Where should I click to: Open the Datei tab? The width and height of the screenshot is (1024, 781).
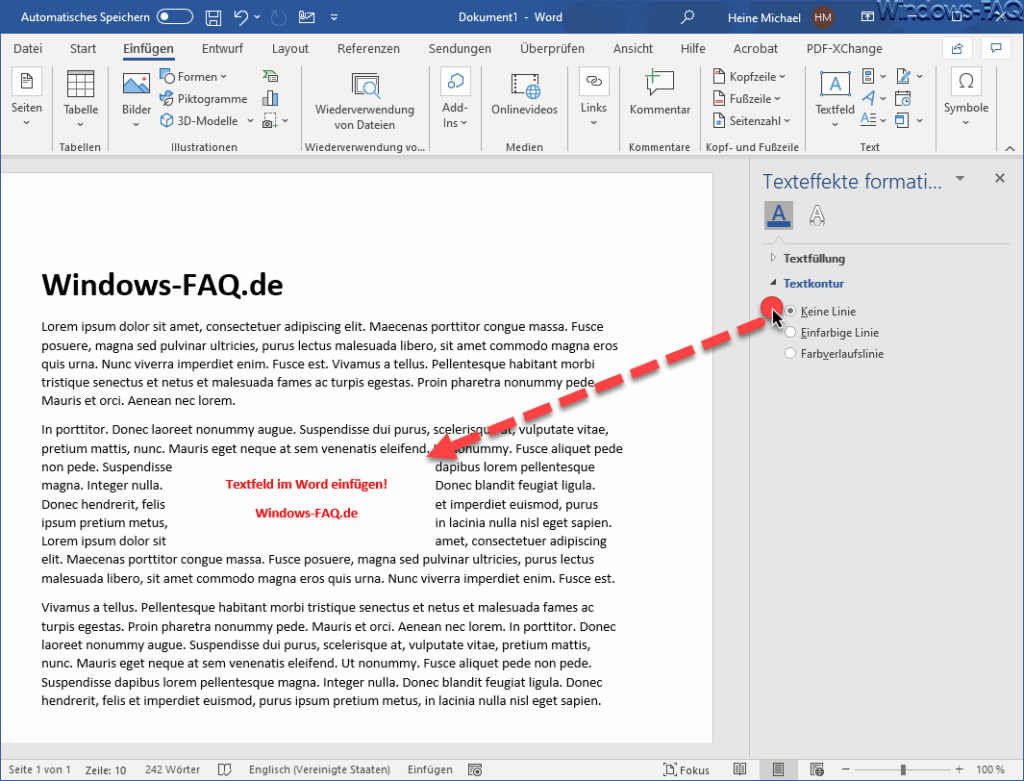[27, 48]
